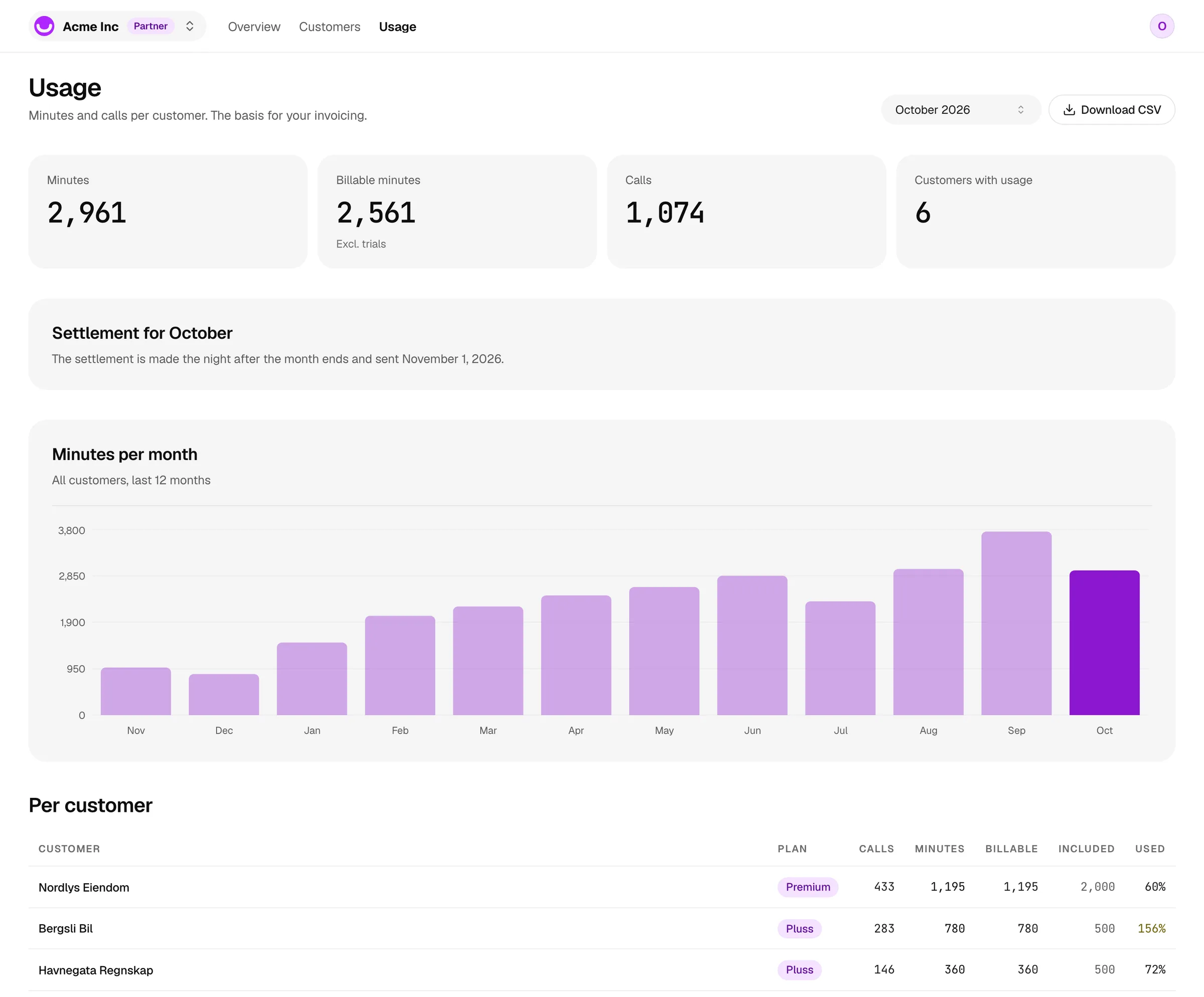
Task: Click the Dec bar in the chart
Action: pyautogui.click(x=224, y=694)
